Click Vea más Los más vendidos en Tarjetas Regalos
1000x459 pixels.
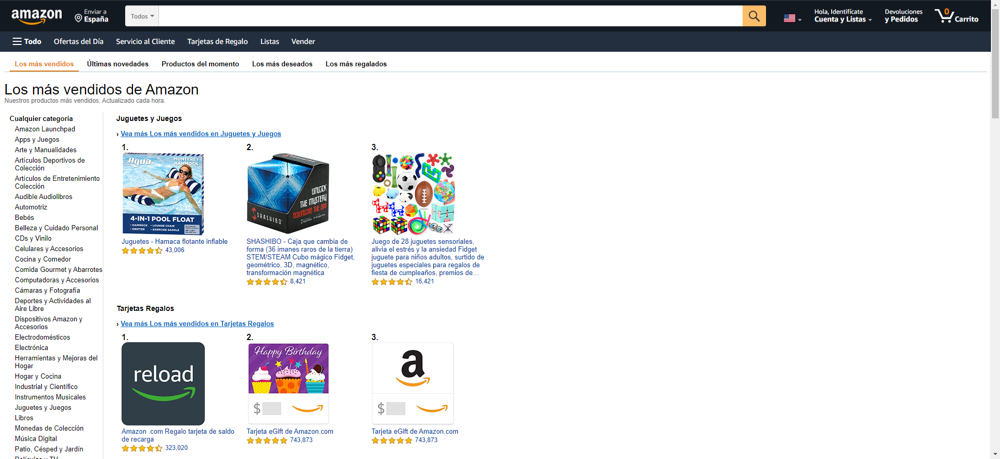coord(197,324)
